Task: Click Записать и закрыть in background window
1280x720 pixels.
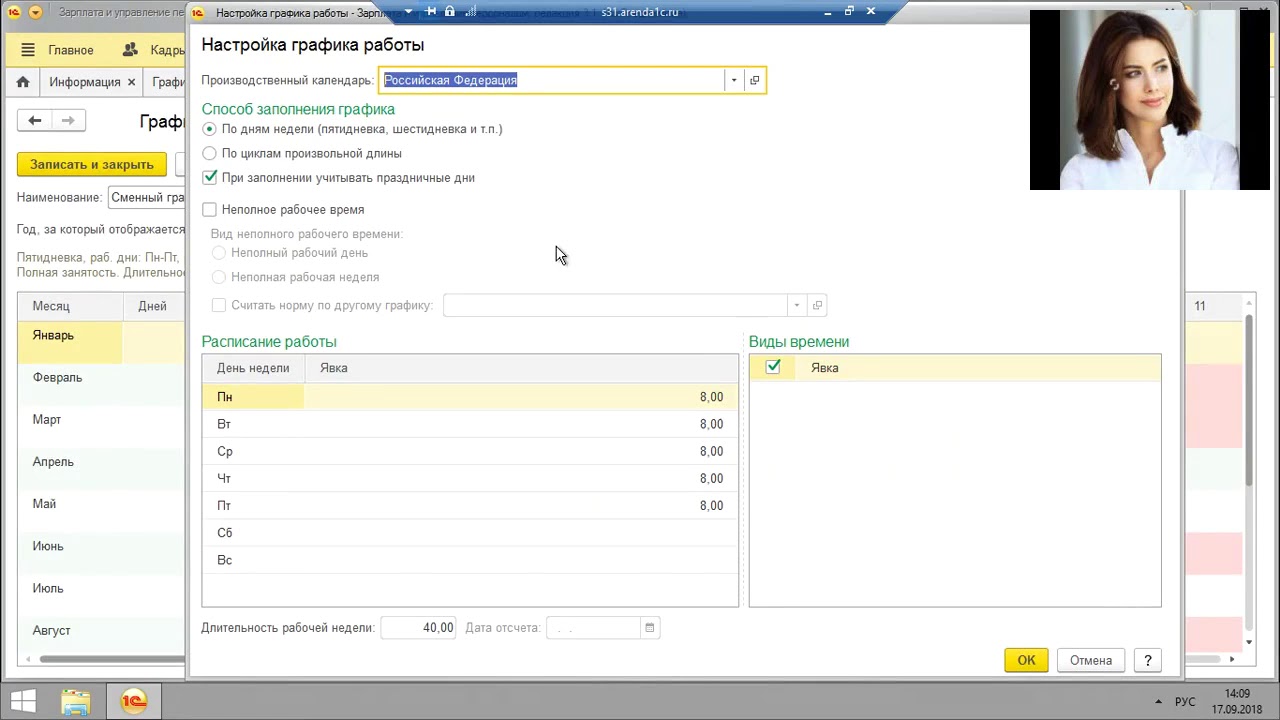Action: 92,164
